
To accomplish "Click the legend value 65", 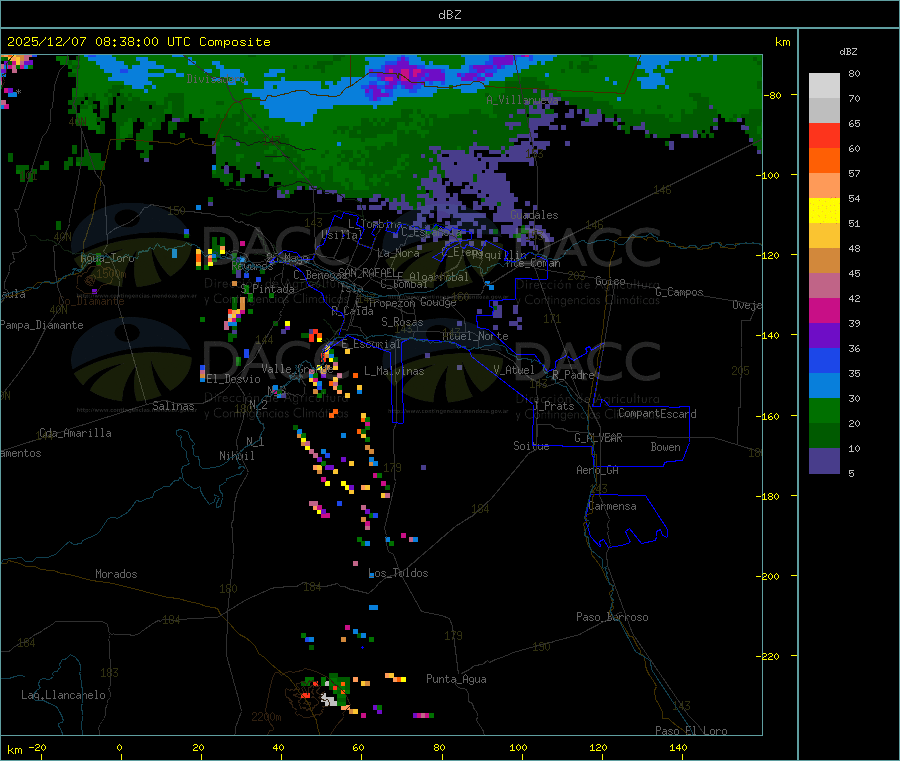I will point(854,124).
